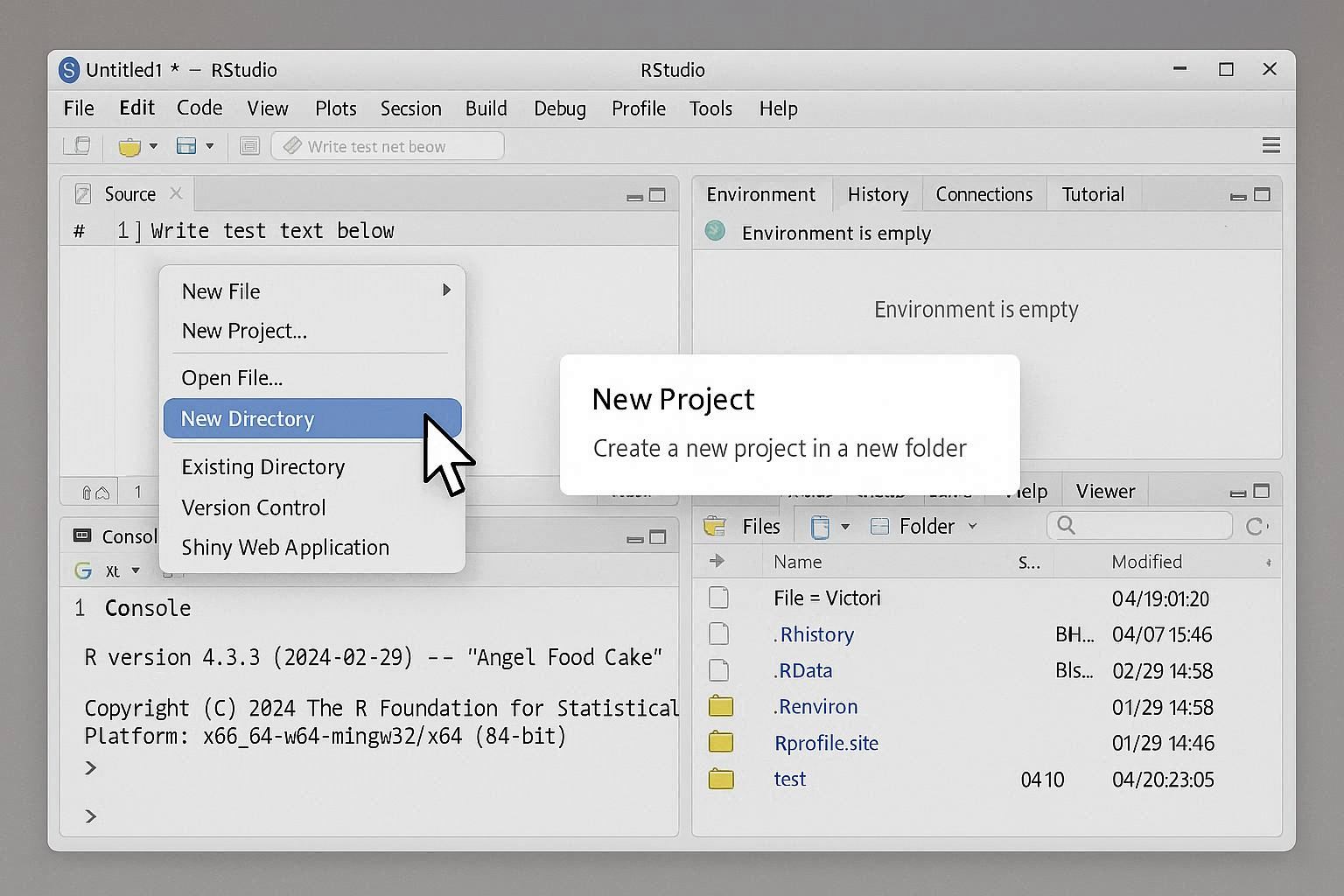Click the Files pane clipboard icon
Screen dimensions: 1344x896
pyautogui.click(x=819, y=526)
